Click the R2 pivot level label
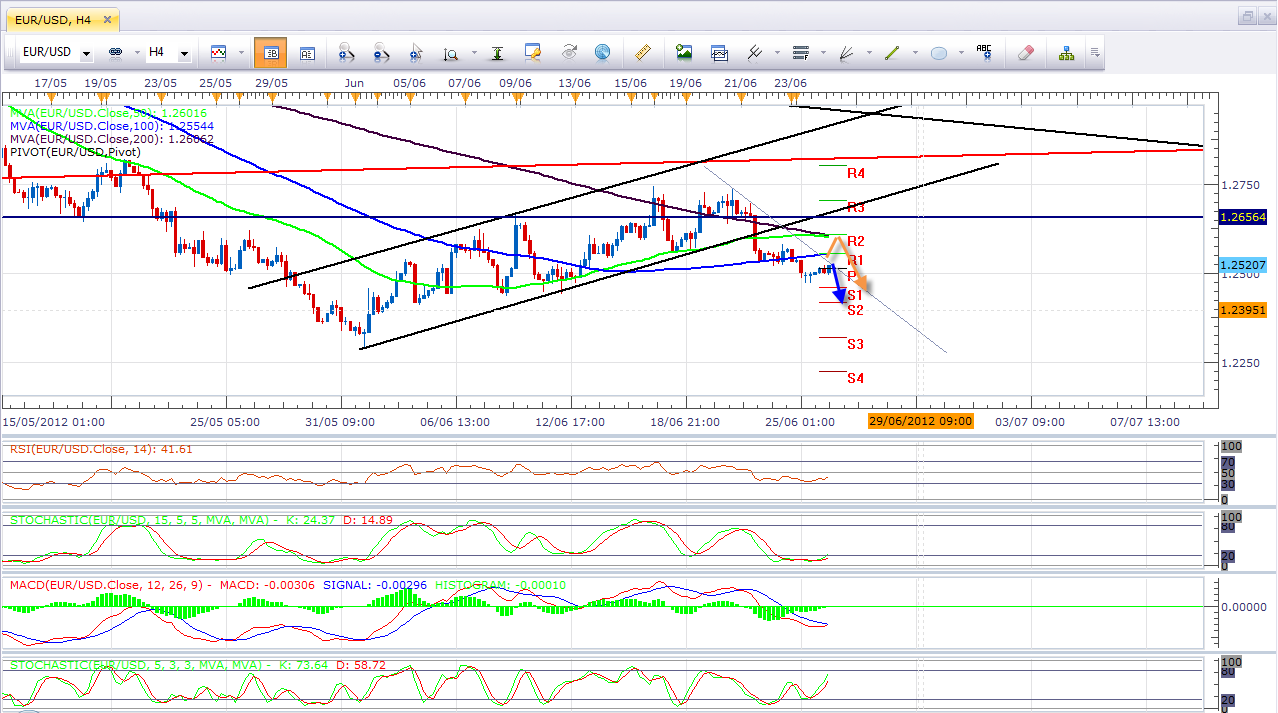 pos(856,241)
